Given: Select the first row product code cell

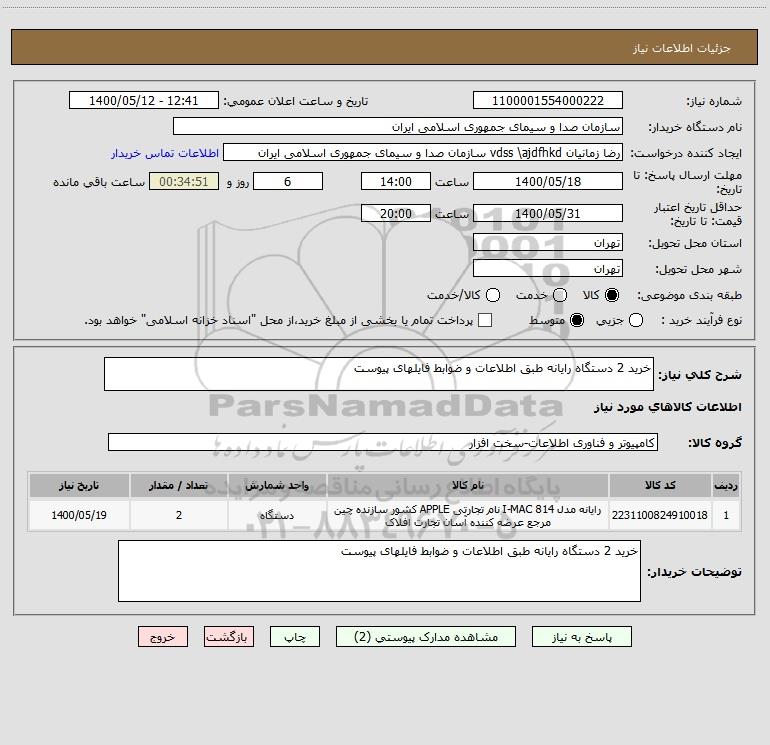Looking at the screenshot, I should pos(660,515).
